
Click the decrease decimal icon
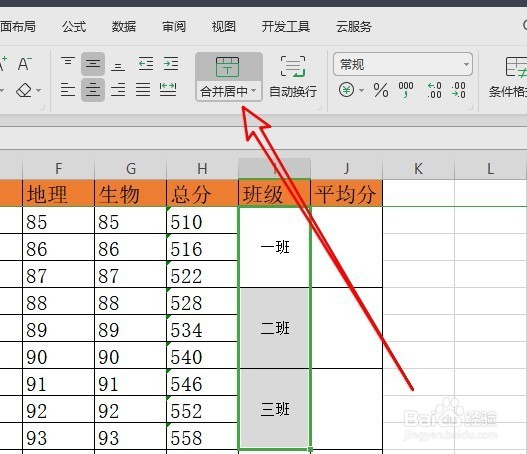click(x=459, y=90)
